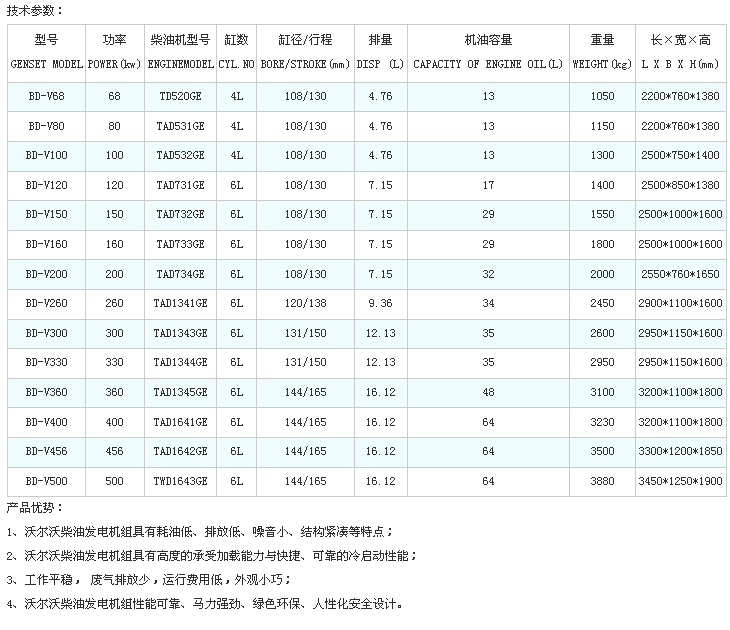The width and height of the screenshot is (730, 630).
Task: Select the TWD1643GE engine model cell
Action: tap(180, 481)
